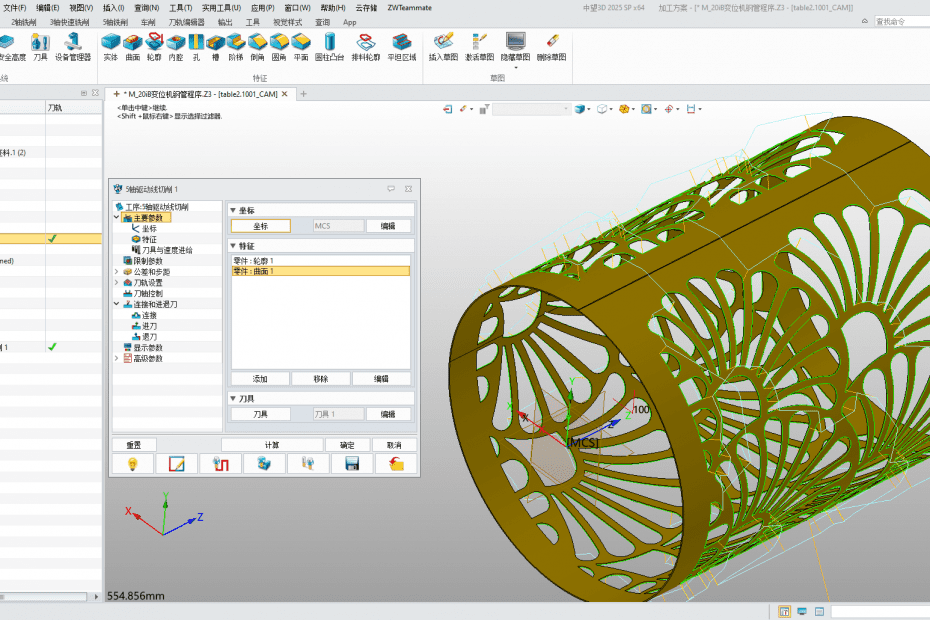Click the light bulb icon in dialog
Viewport: 930px width, 620px height.
(x=132, y=464)
